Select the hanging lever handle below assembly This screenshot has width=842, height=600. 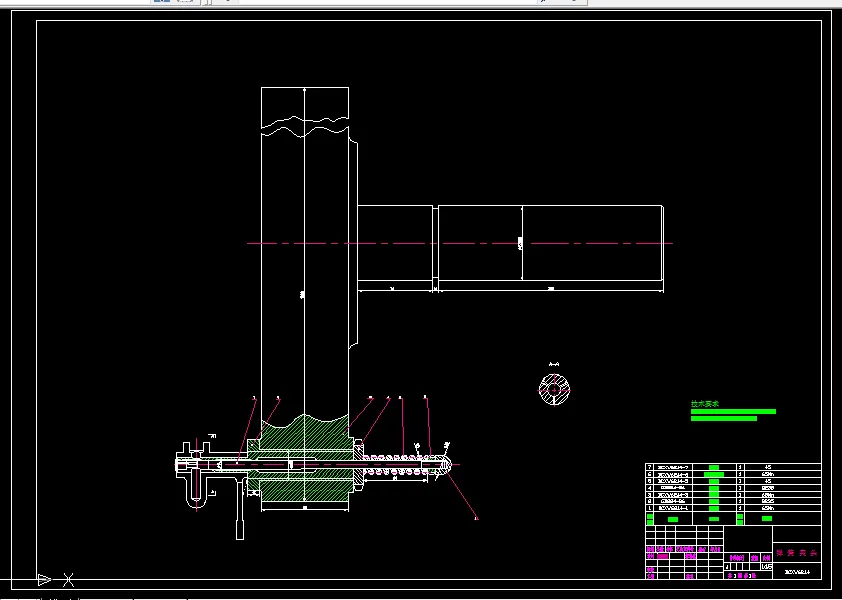tap(240, 508)
